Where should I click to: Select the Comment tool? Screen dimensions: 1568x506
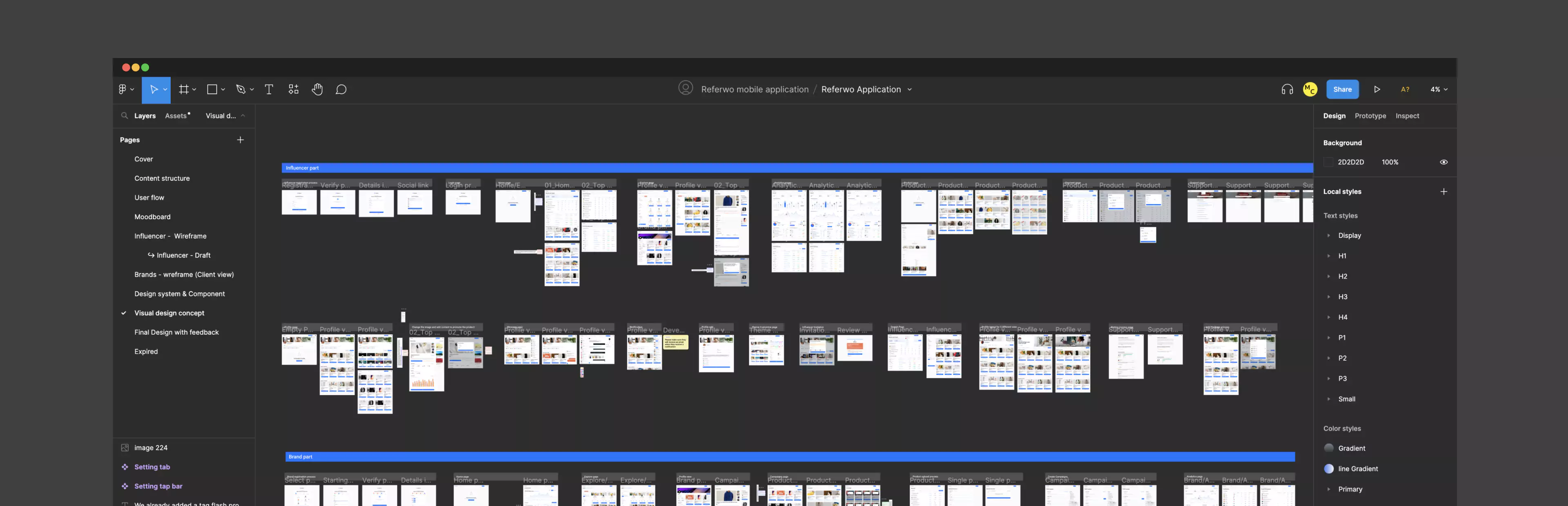(x=341, y=89)
